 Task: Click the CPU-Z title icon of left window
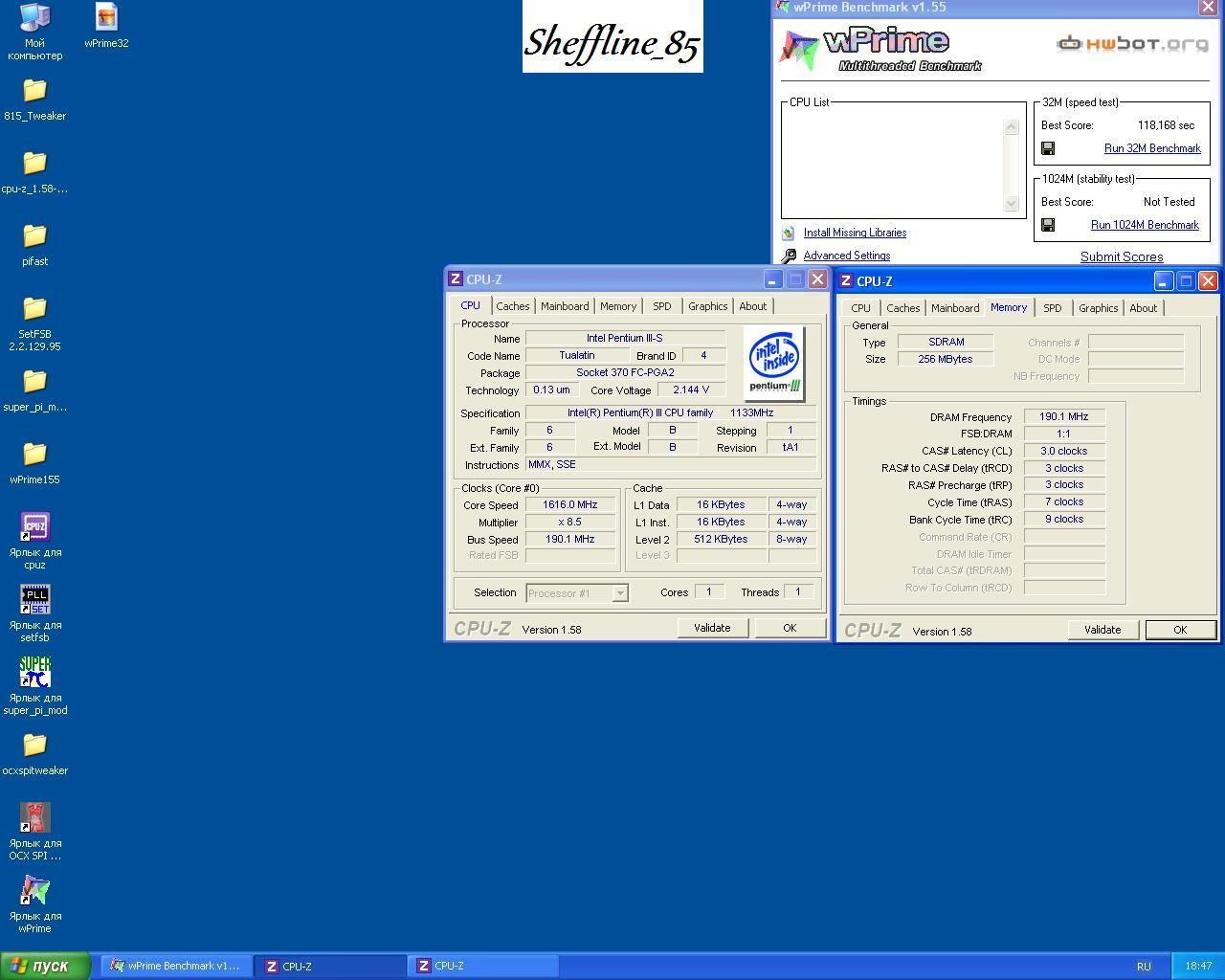pos(456,278)
